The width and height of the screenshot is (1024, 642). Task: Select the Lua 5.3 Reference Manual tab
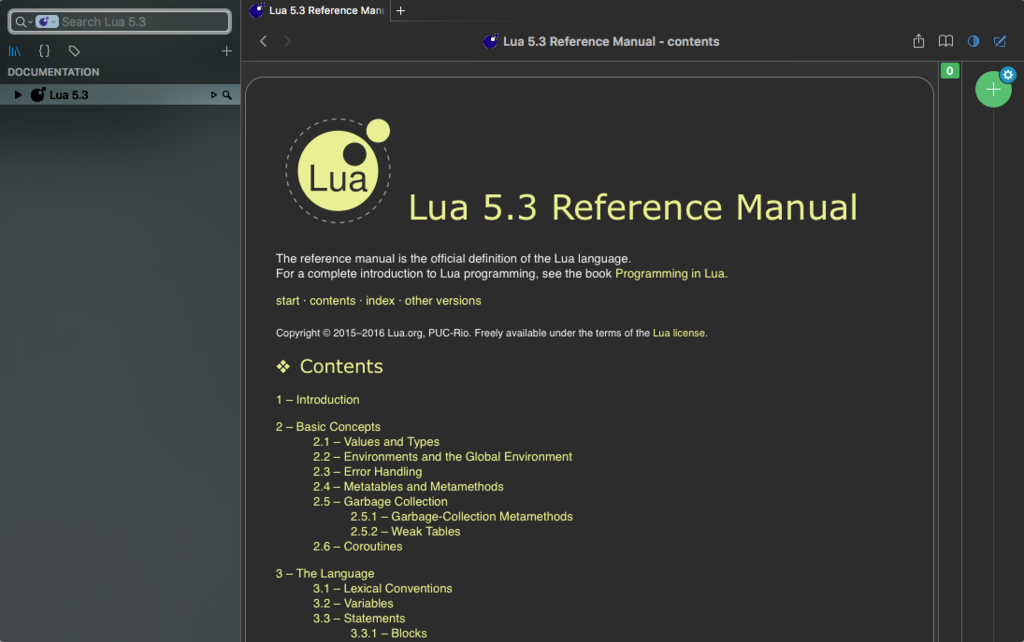coord(319,10)
